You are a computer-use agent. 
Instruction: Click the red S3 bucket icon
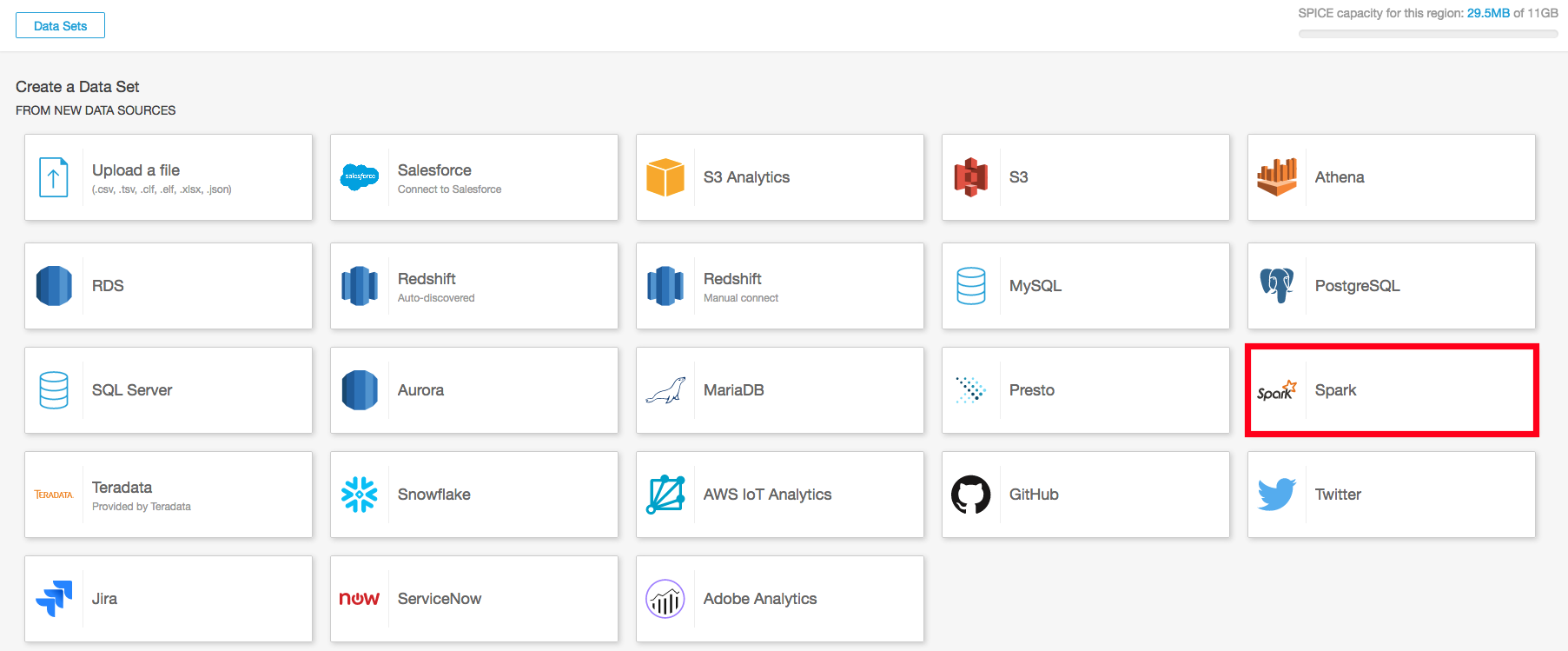[x=971, y=177]
